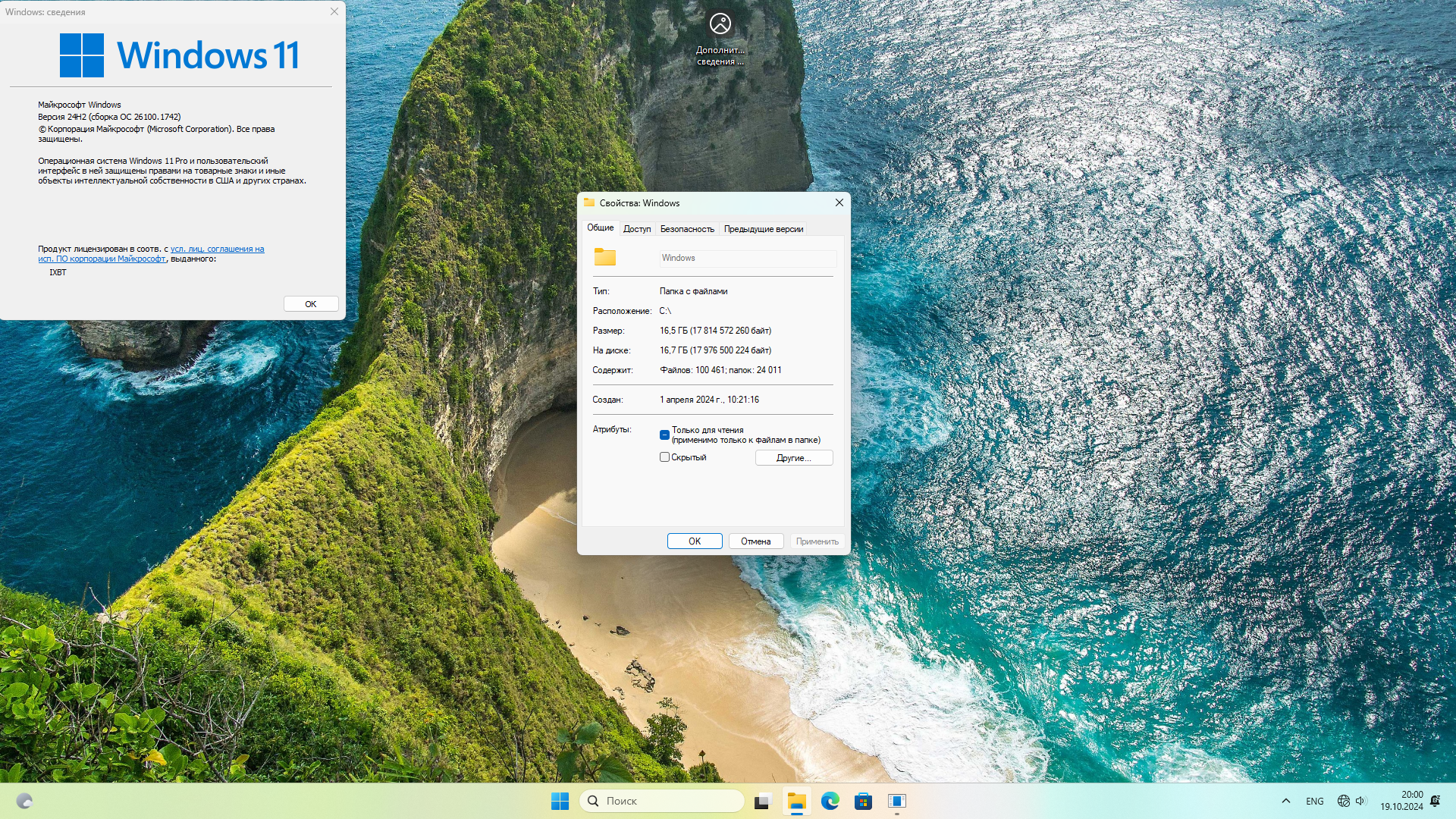This screenshot has width=1456, height=819.
Task: Click the Другие... attributes button
Action: 793,458
